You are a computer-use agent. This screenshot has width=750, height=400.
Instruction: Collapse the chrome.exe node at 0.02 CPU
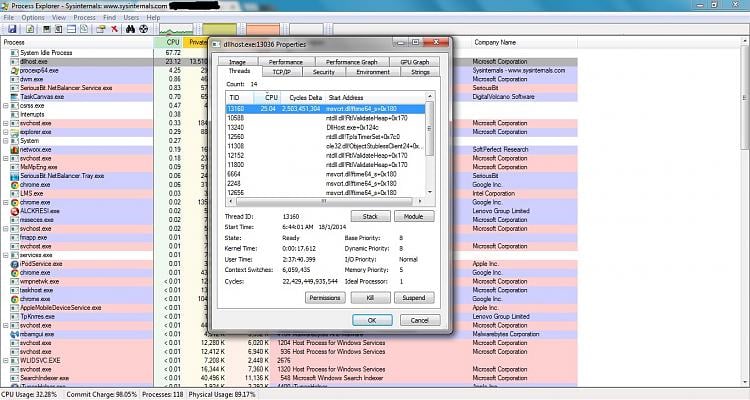point(6,202)
